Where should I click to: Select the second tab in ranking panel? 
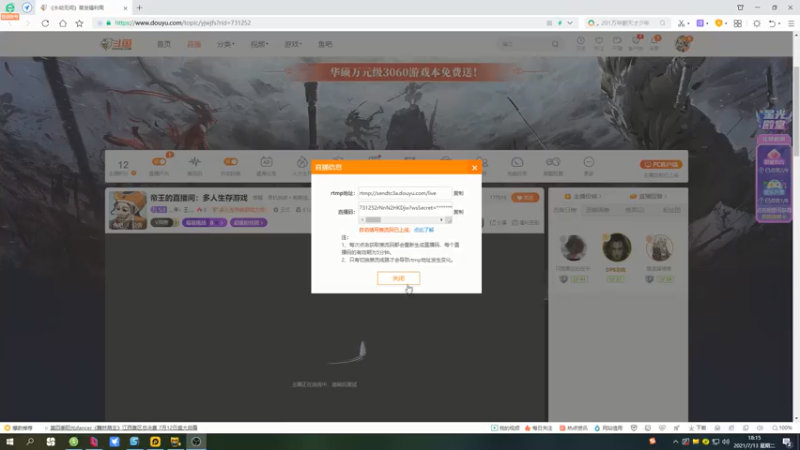(597, 210)
